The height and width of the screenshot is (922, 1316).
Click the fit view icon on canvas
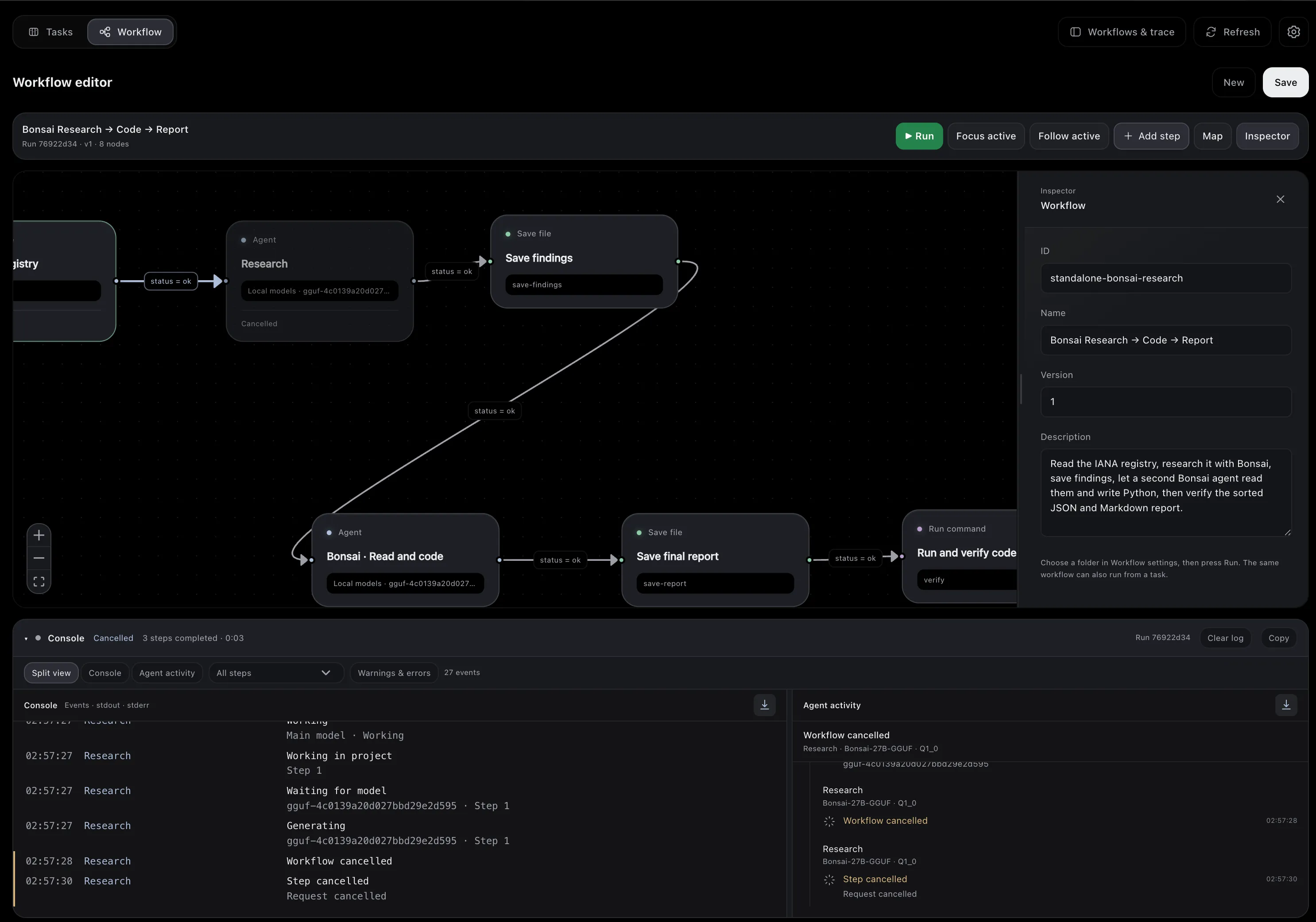(39, 581)
